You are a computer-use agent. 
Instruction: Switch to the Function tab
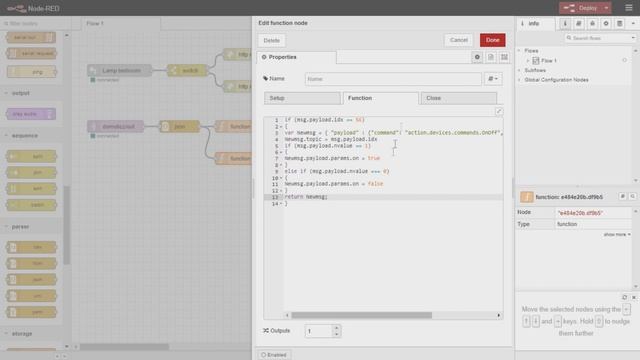(380, 98)
